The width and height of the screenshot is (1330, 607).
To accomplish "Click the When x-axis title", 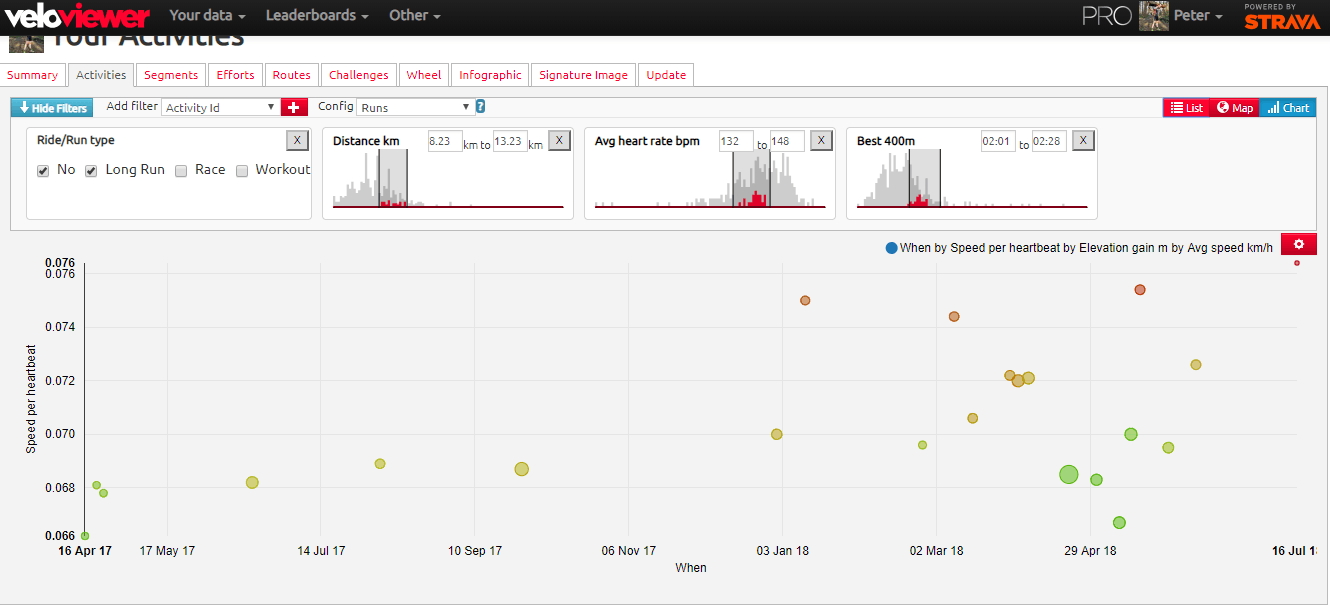I will (x=691, y=568).
